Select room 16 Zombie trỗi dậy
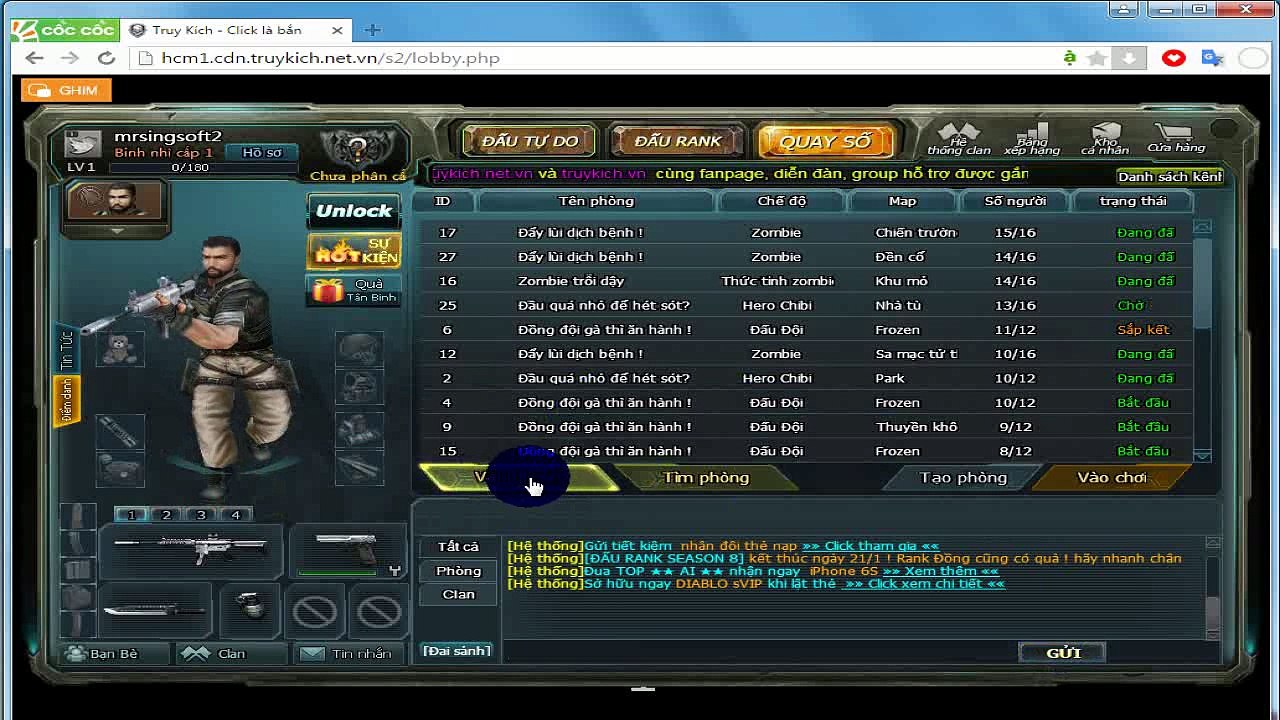 pos(805,281)
